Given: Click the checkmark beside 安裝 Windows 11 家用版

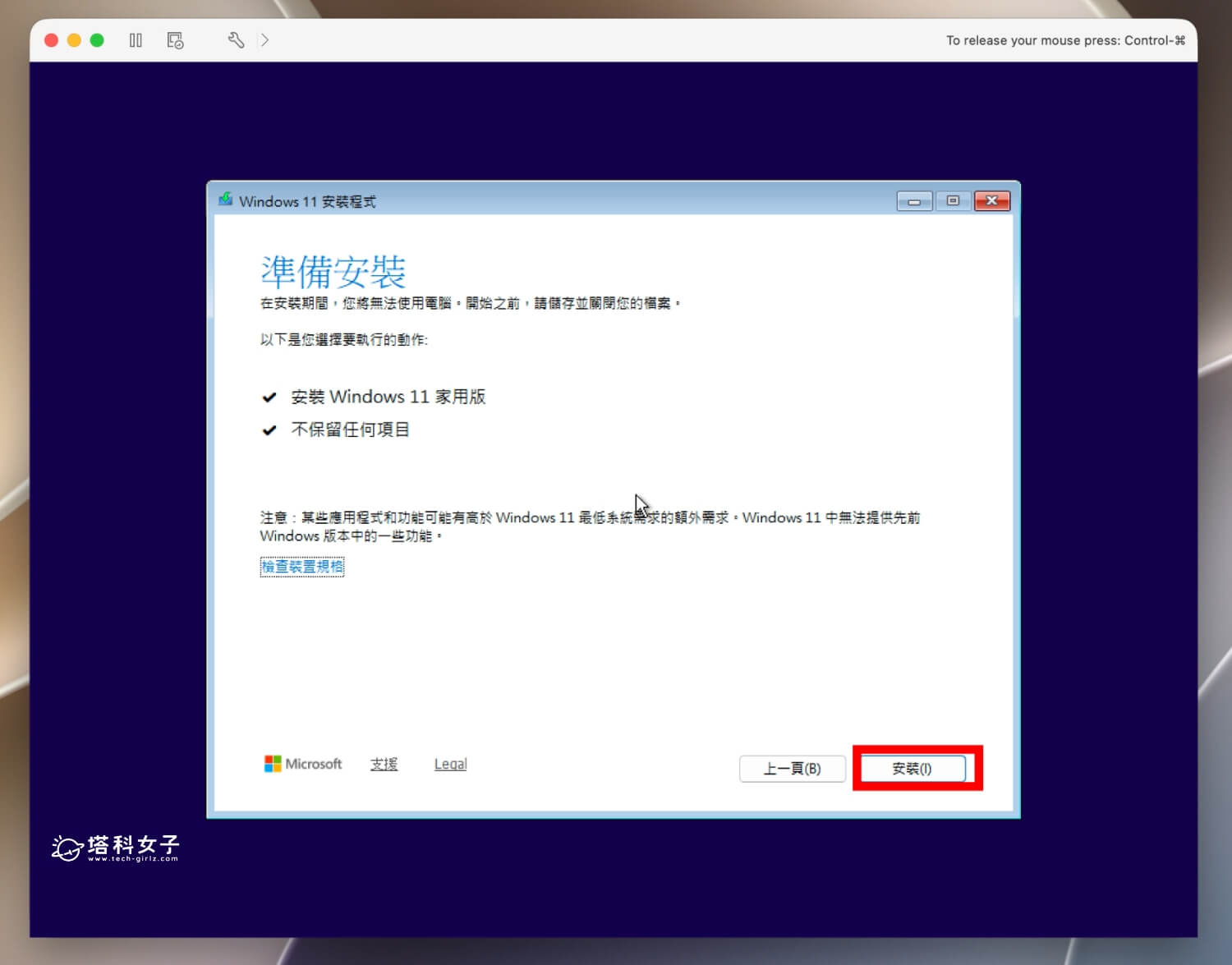Looking at the screenshot, I should point(269,397).
